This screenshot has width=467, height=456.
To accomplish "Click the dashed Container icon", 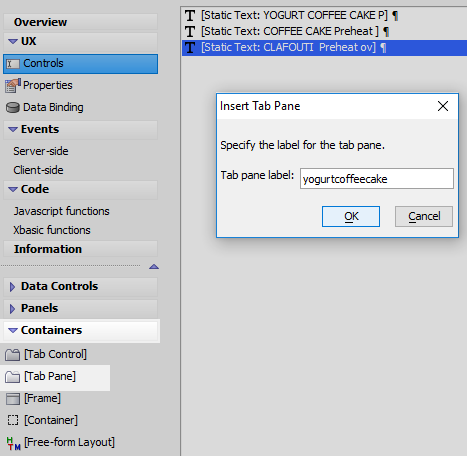I will (13, 420).
